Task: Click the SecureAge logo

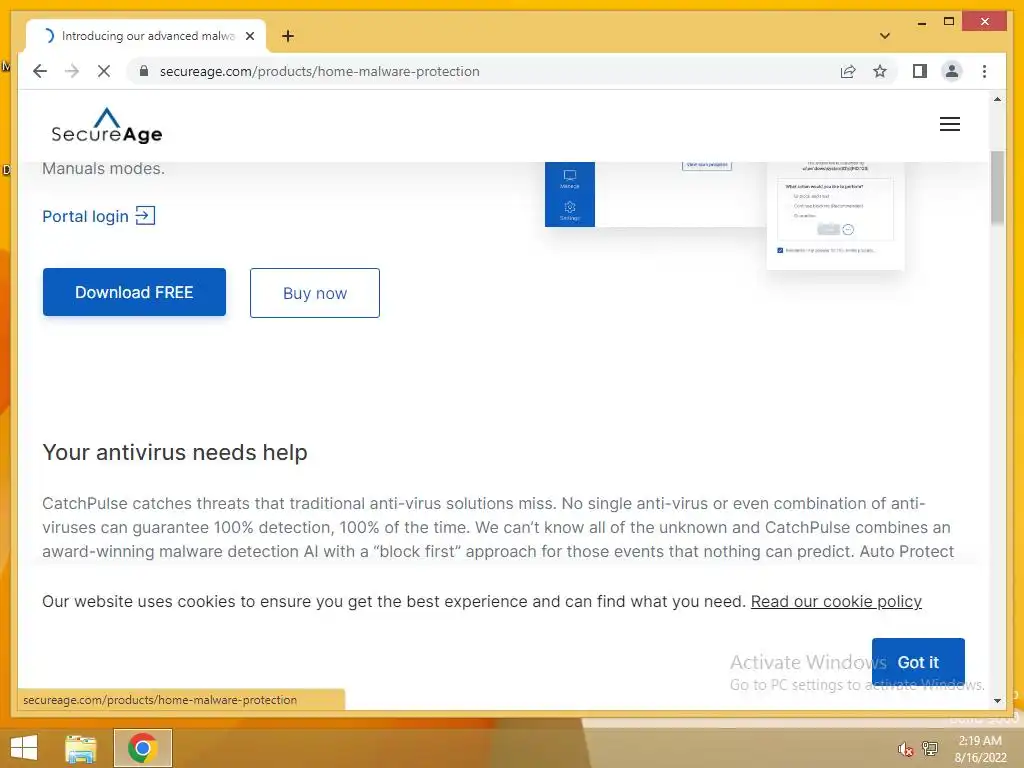Action: coord(106,125)
